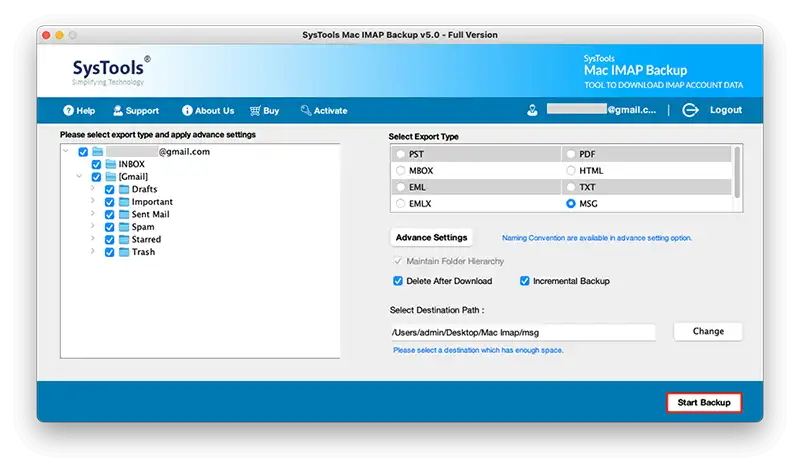Uncheck the Sent Mail checkbox
This screenshot has height=470, width=800.
tap(110, 214)
